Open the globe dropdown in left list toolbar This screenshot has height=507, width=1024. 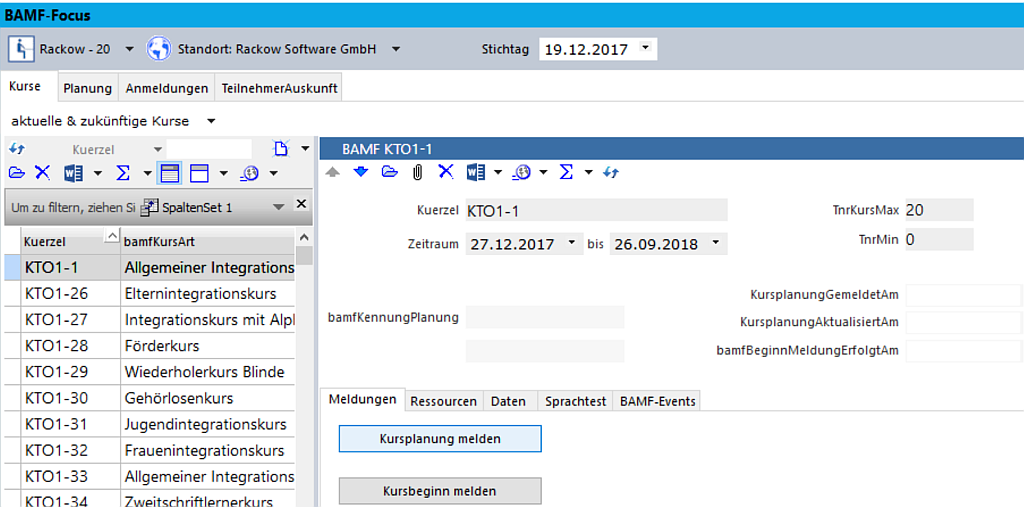(x=274, y=174)
